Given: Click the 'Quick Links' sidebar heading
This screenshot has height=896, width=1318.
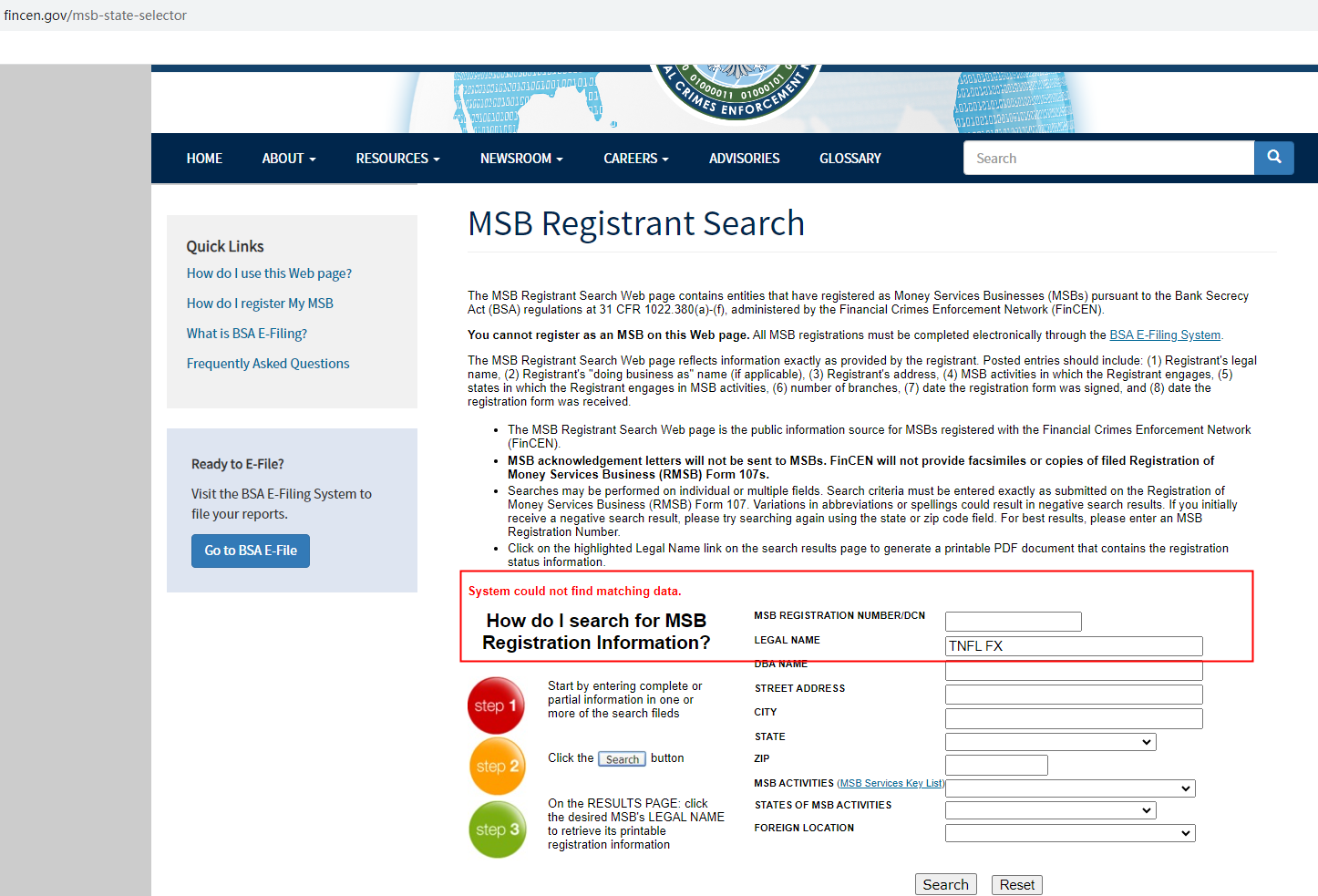Looking at the screenshot, I should 225,246.
